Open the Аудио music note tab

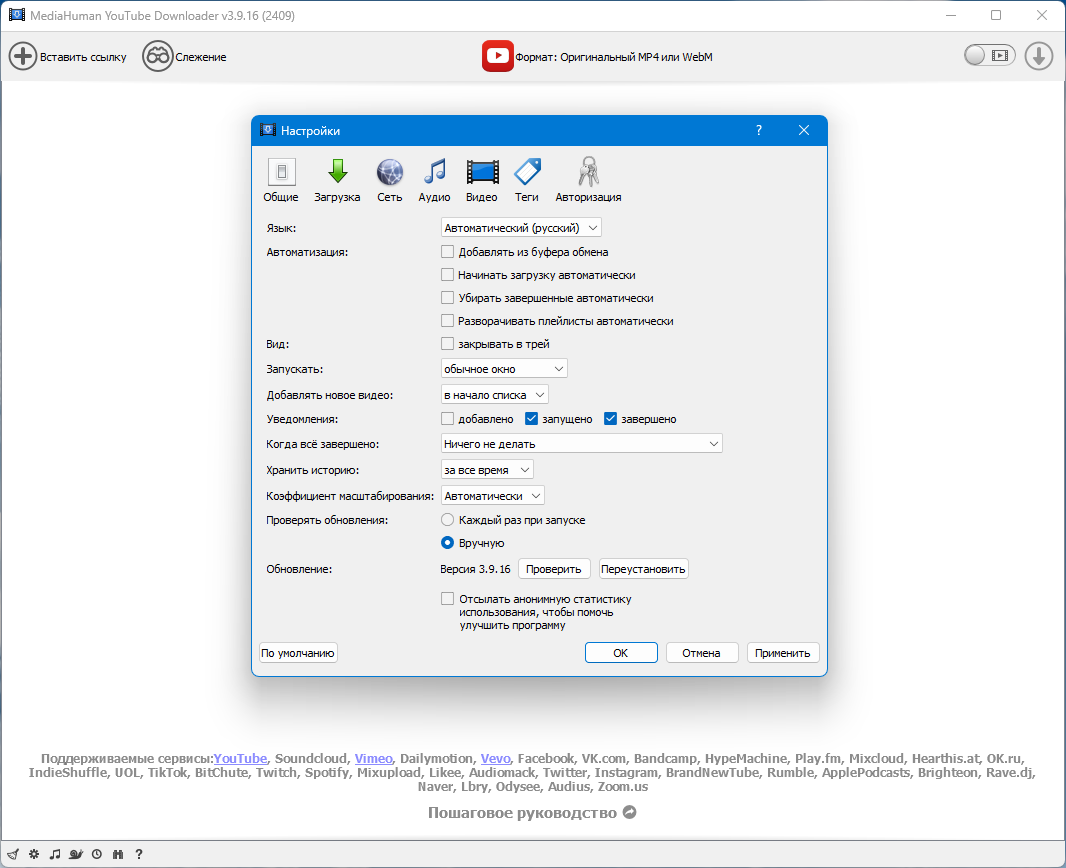pos(434,171)
